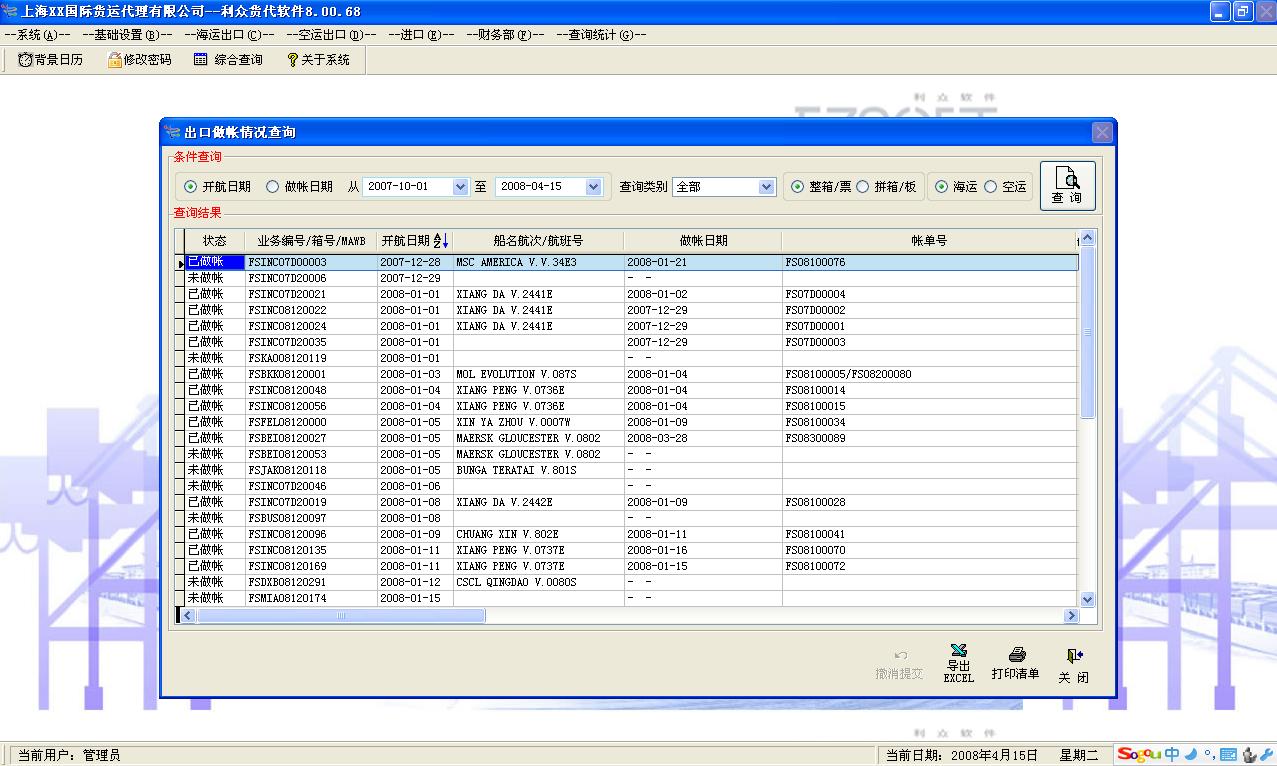The height and width of the screenshot is (766, 1277).
Task: Open the 进口(E) menu
Action: click(x=421, y=34)
